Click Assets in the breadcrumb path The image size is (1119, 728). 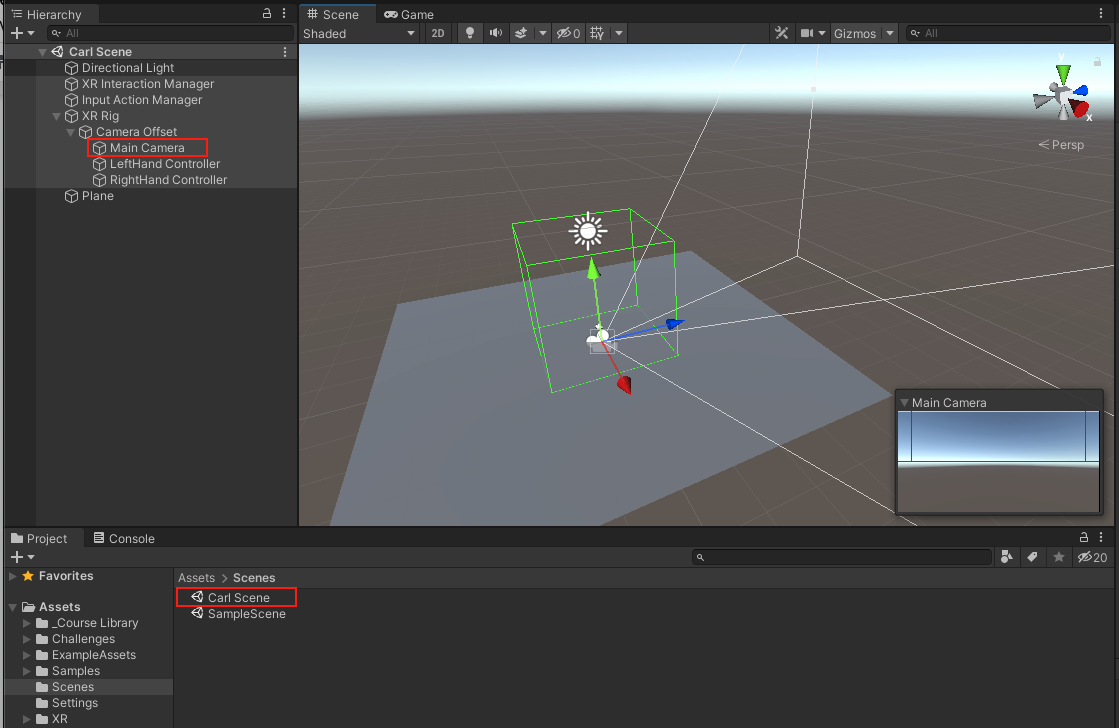point(196,578)
